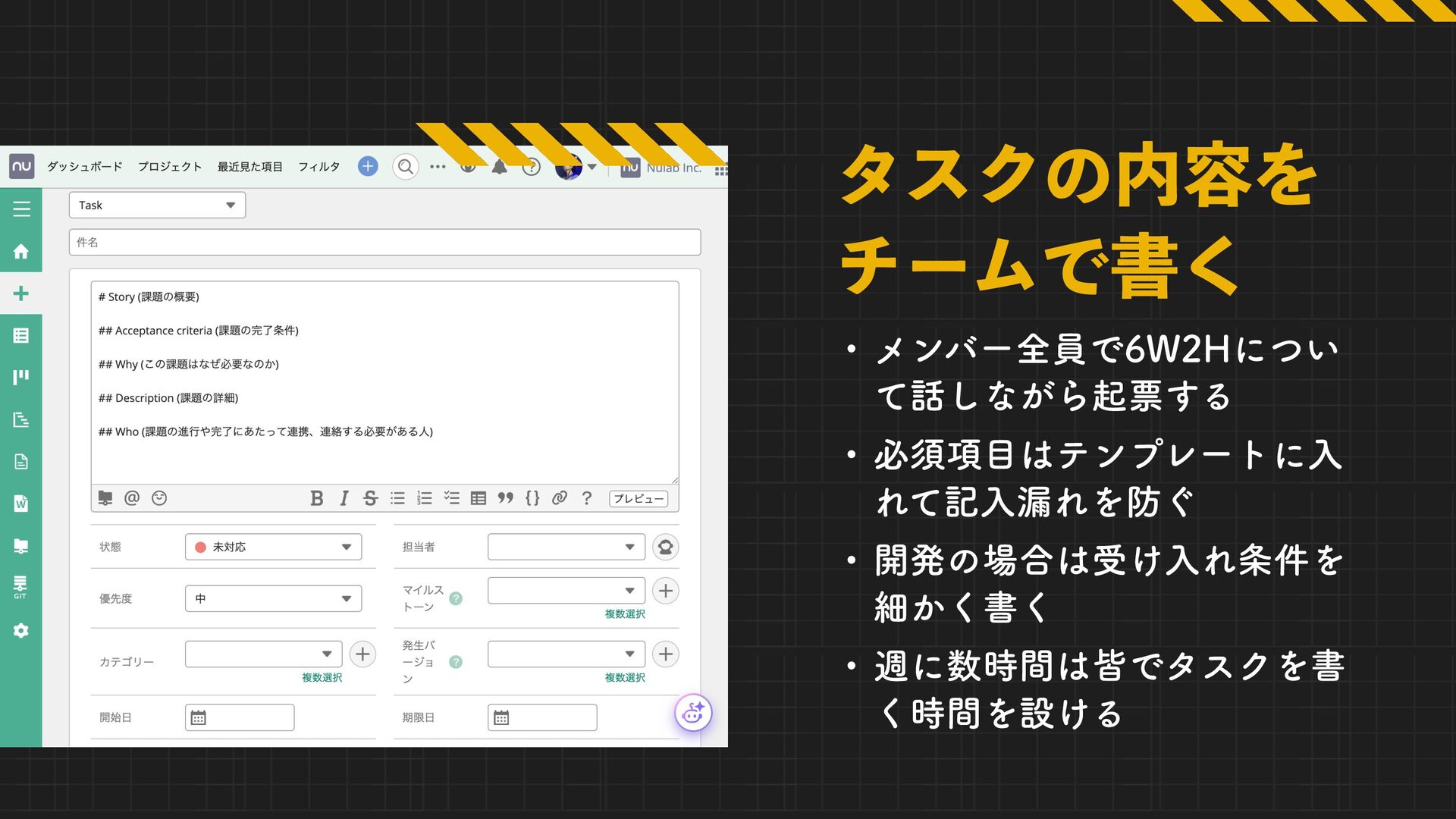The width and height of the screenshot is (1456, 819).
Task: Expand the 状態 status dropdown
Action: pos(273,547)
